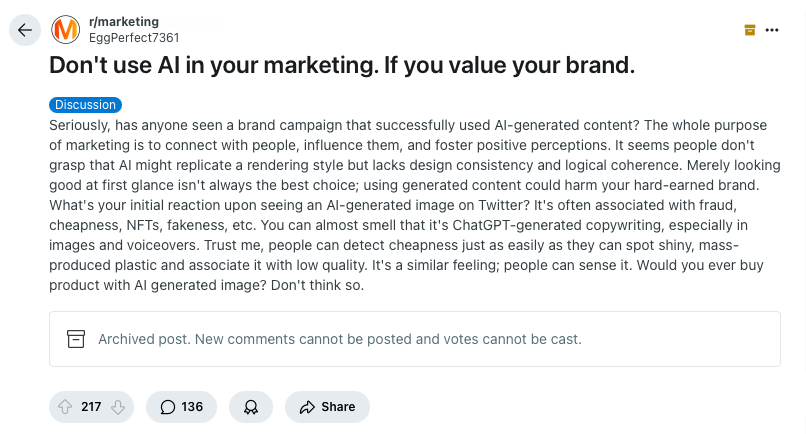Give an award using the award icon
Viewport: 806px width, 434px height.
click(x=251, y=407)
